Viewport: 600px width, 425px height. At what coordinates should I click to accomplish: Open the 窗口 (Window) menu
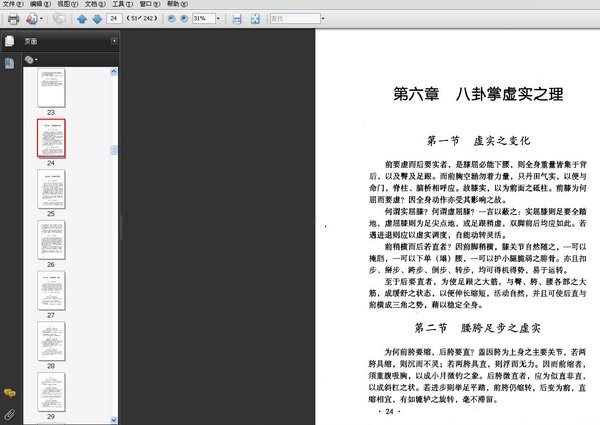tap(150, 4)
